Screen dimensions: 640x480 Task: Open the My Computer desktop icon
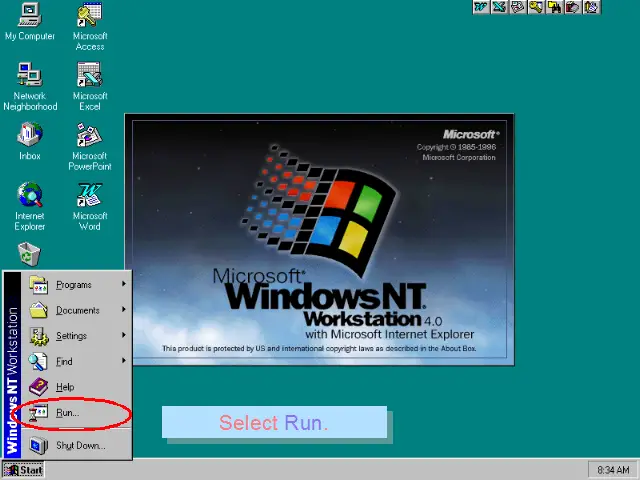tap(30, 22)
